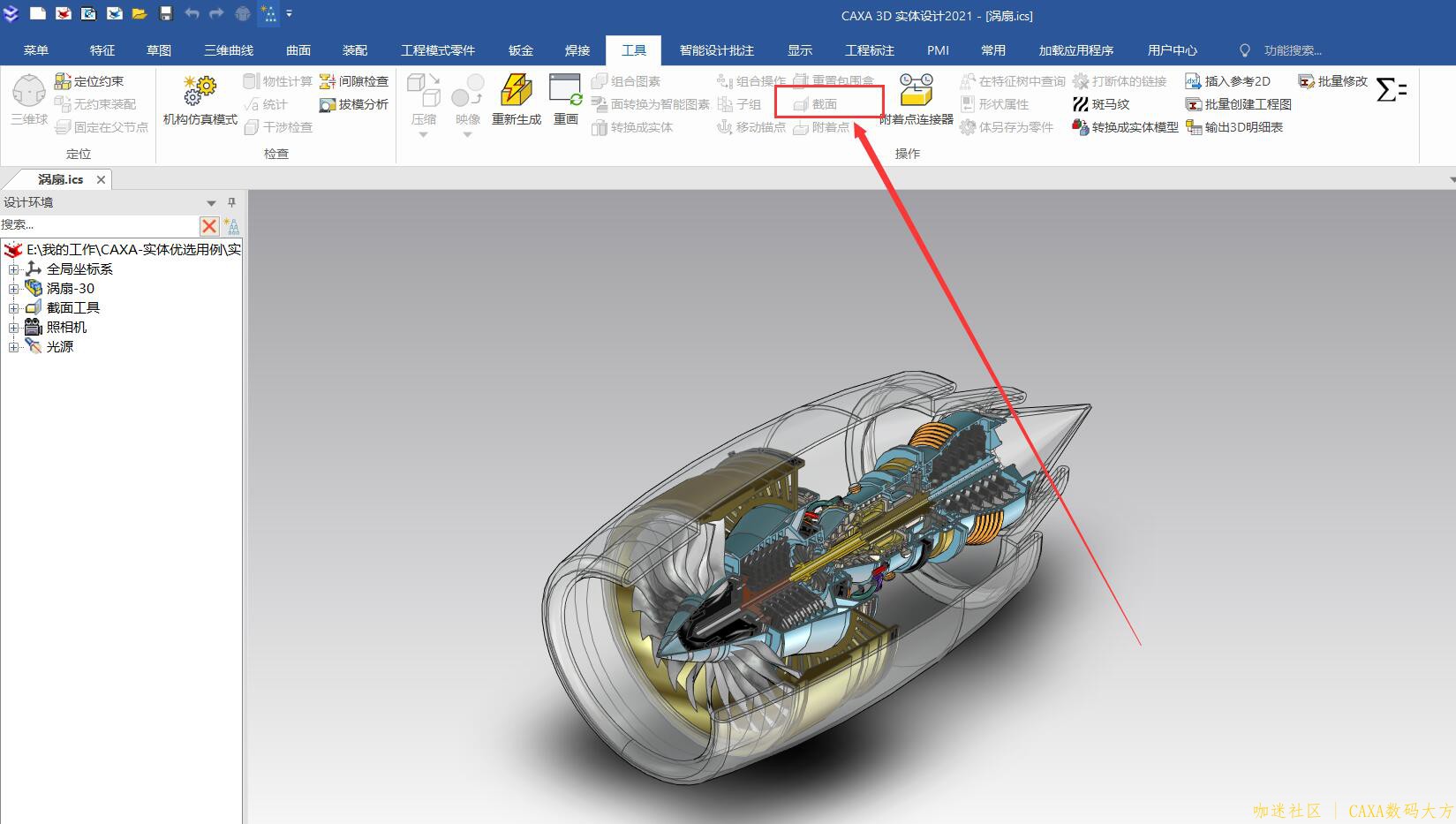Click 插入参考2D insert reference

(1228, 81)
